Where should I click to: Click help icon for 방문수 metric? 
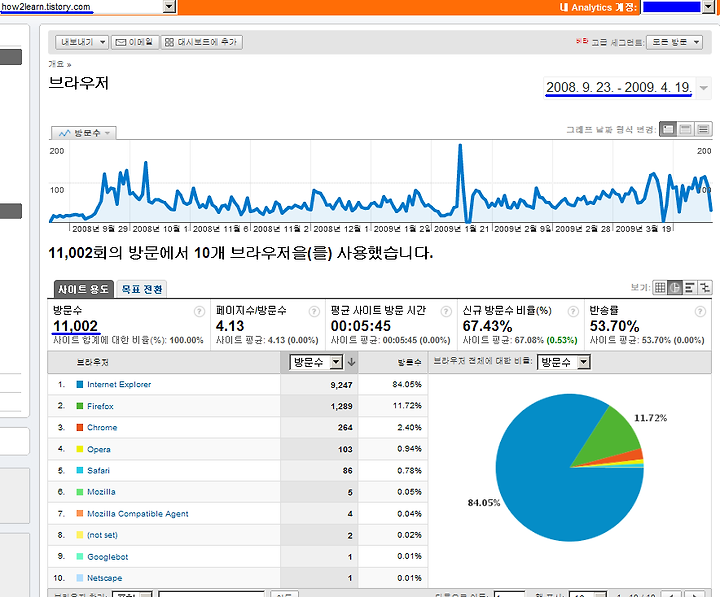(199, 311)
